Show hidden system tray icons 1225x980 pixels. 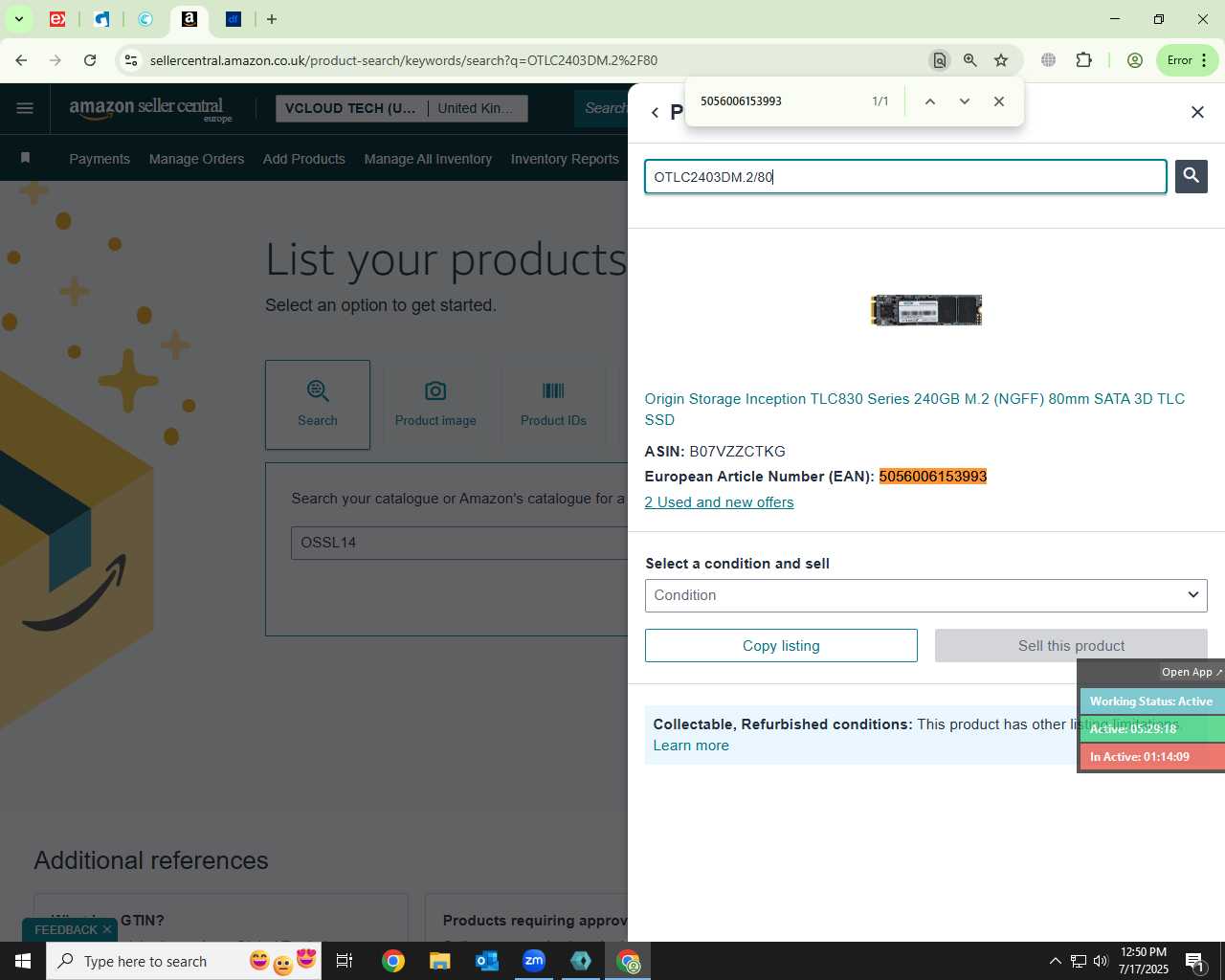1055,961
